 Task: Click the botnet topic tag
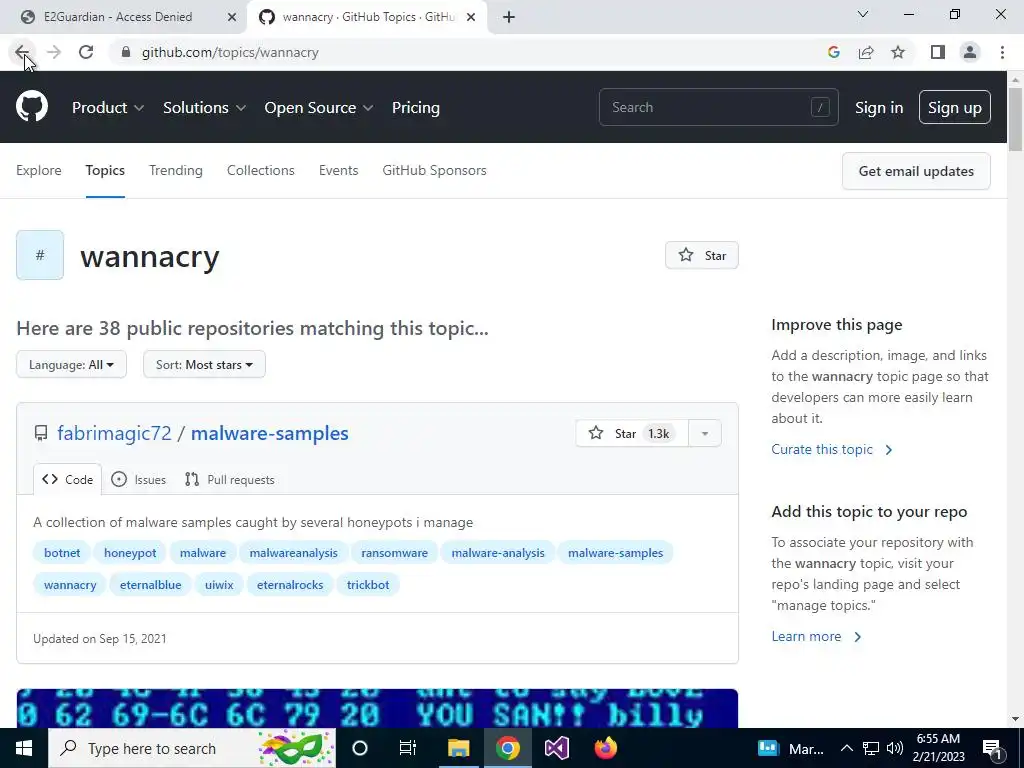click(x=62, y=552)
